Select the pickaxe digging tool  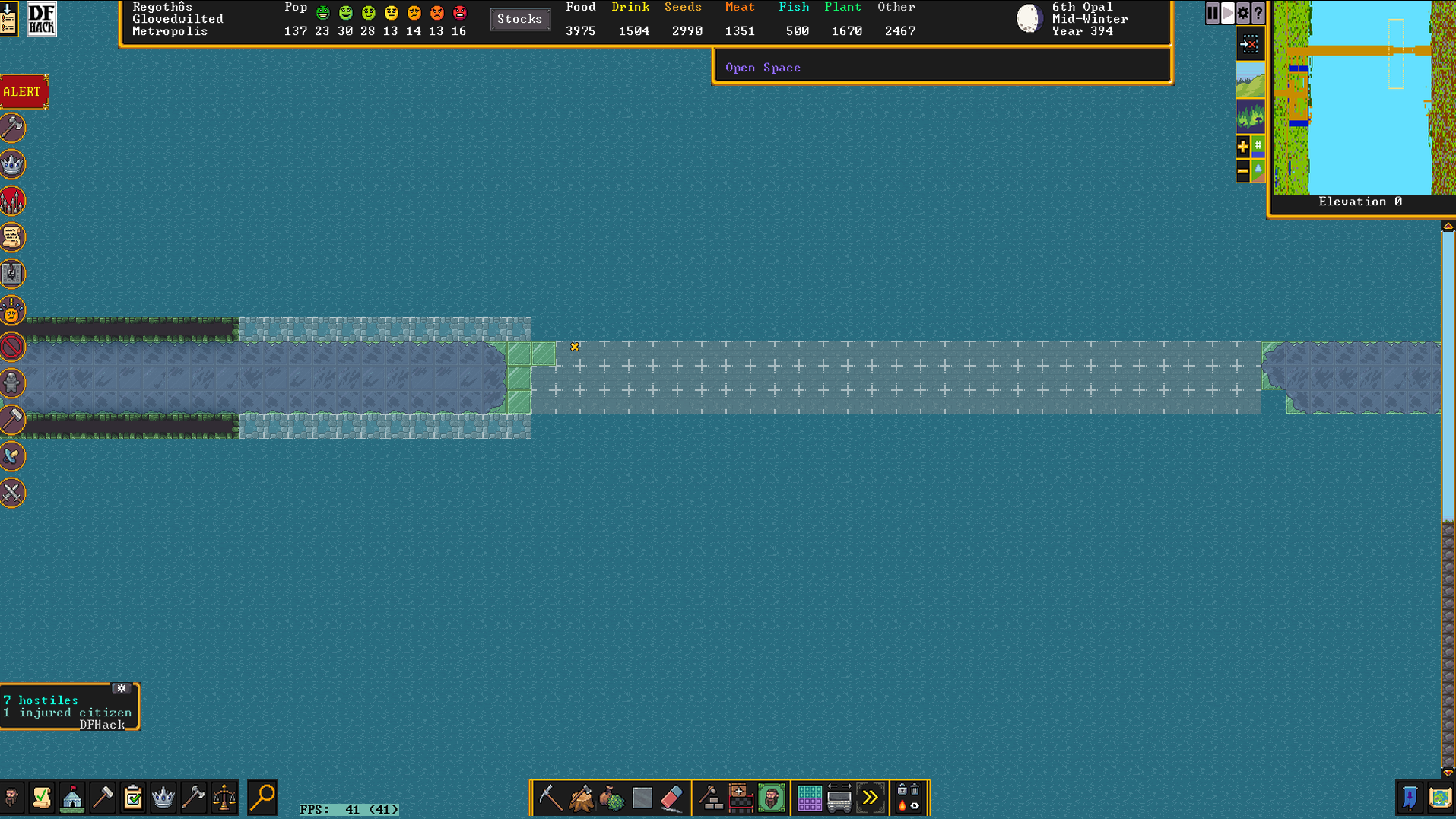(x=550, y=798)
